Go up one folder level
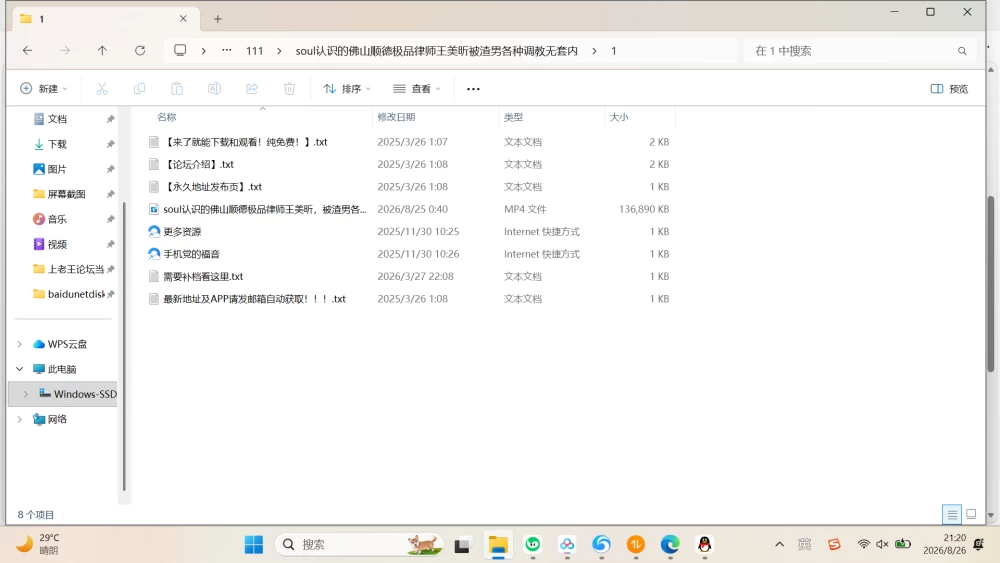The image size is (1000, 563). click(x=102, y=50)
